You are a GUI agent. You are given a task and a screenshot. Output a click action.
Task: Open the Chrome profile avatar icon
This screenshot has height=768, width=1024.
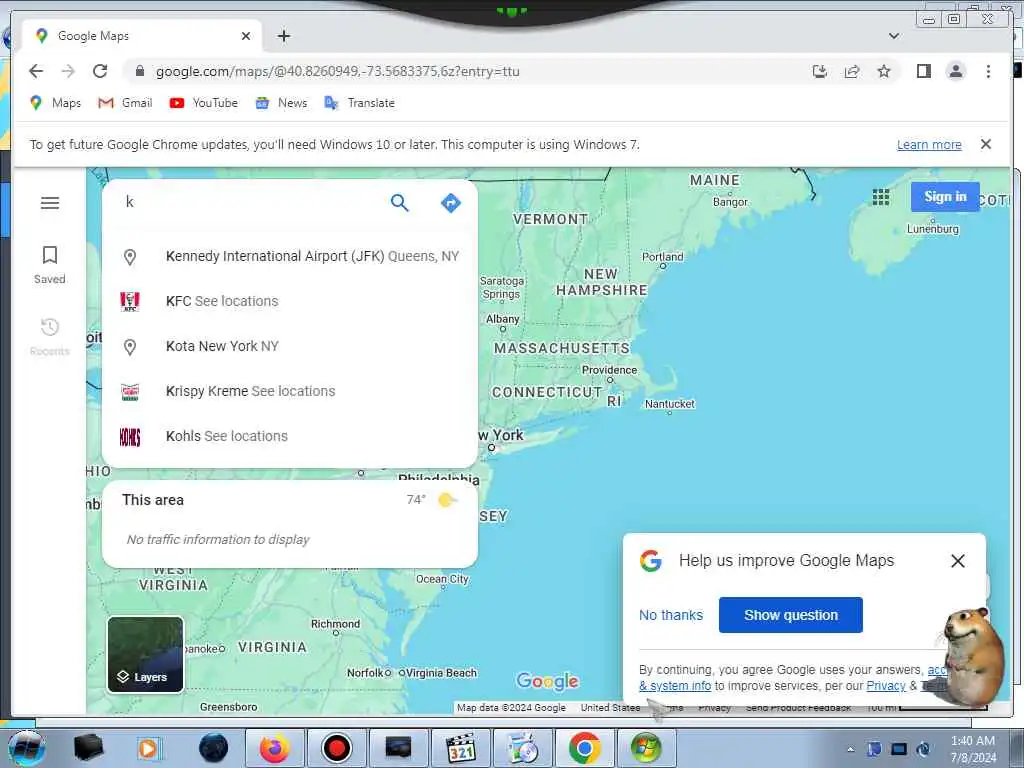pos(955,71)
